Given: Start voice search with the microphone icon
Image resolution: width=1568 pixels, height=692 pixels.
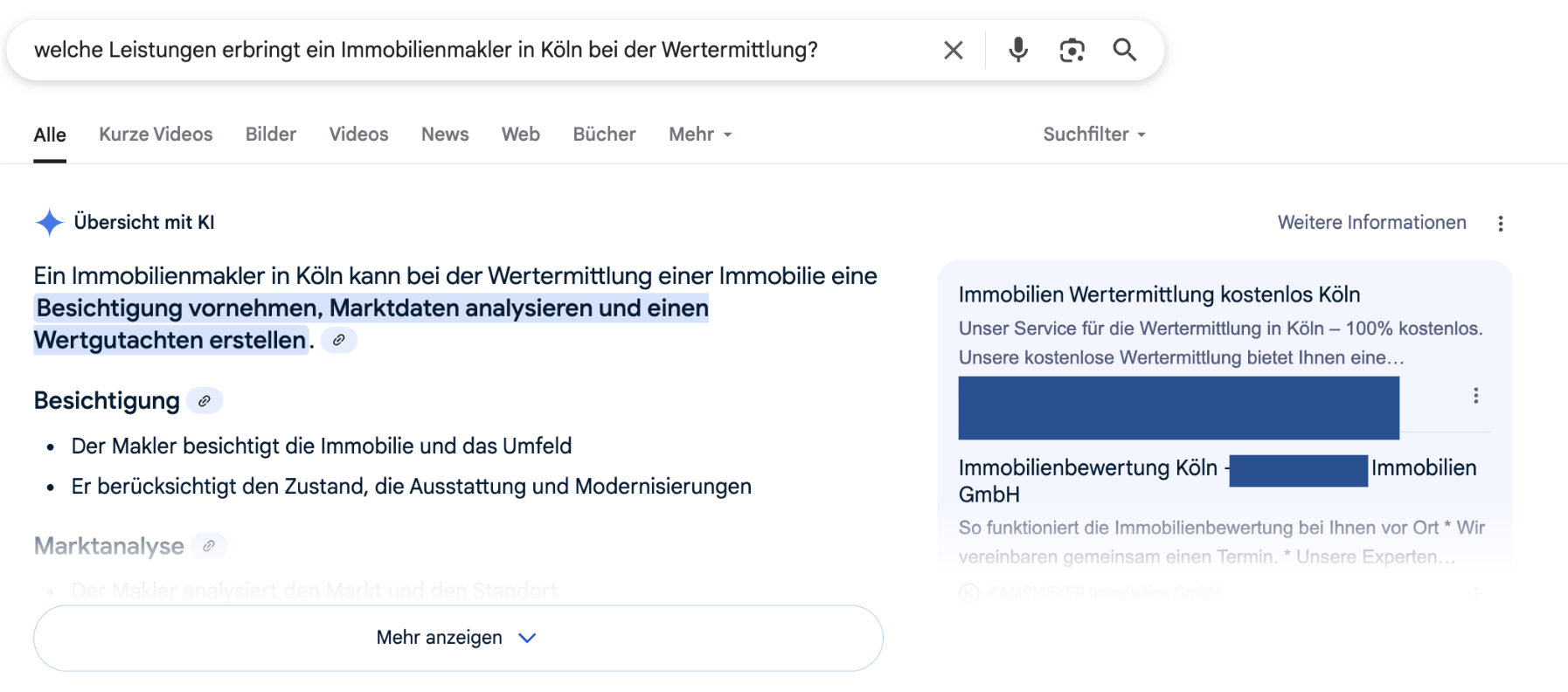Looking at the screenshot, I should pos(1018,50).
